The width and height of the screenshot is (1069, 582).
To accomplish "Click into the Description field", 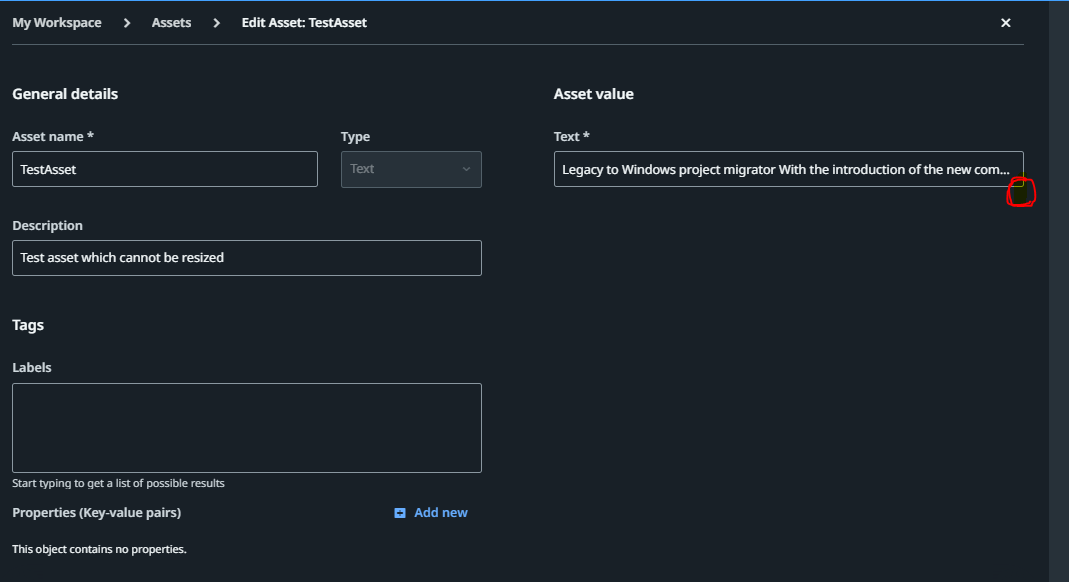I will point(246,258).
